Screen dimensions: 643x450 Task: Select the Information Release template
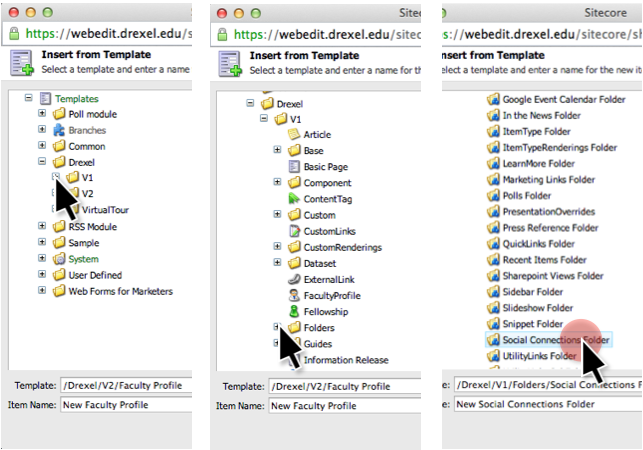[x=346, y=360]
